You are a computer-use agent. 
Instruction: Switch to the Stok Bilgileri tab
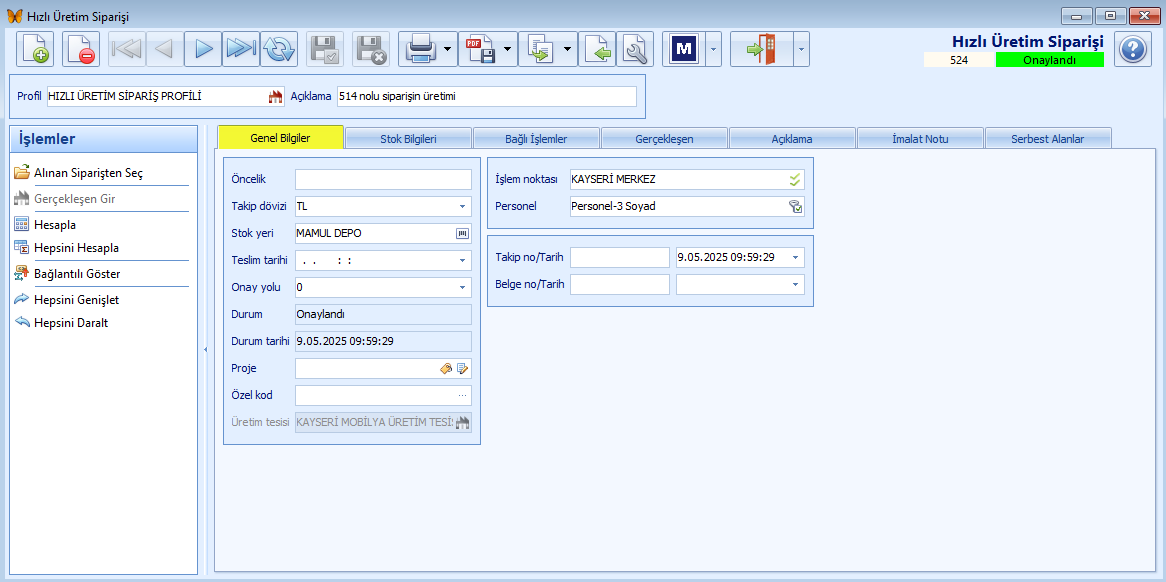(x=408, y=139)
